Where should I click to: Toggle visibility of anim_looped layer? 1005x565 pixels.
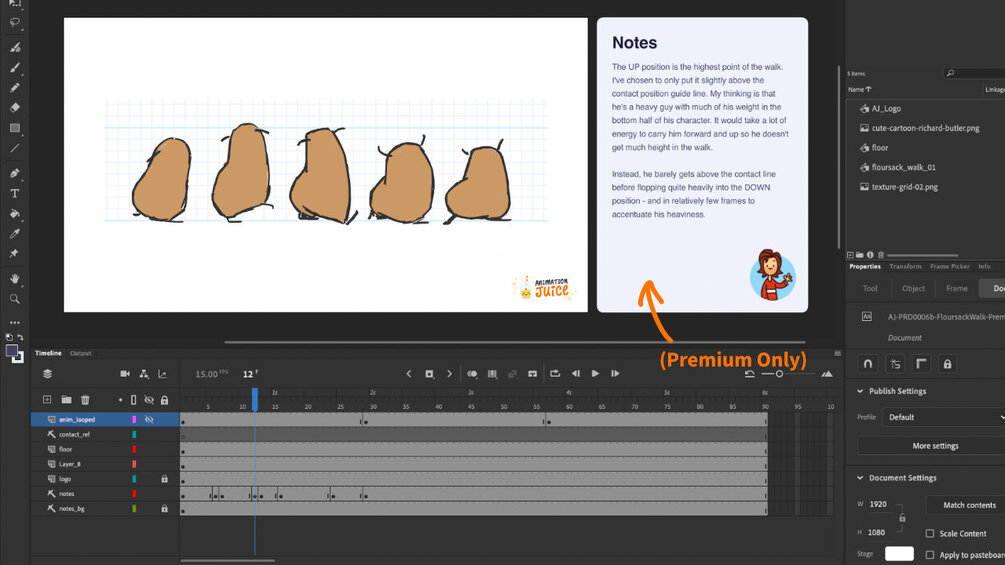click(149, 420)
